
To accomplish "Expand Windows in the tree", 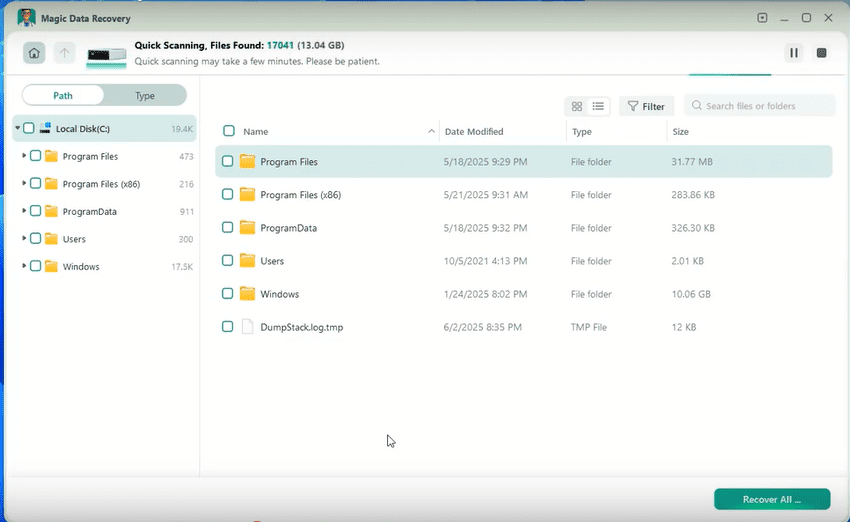I will [24, 266].
